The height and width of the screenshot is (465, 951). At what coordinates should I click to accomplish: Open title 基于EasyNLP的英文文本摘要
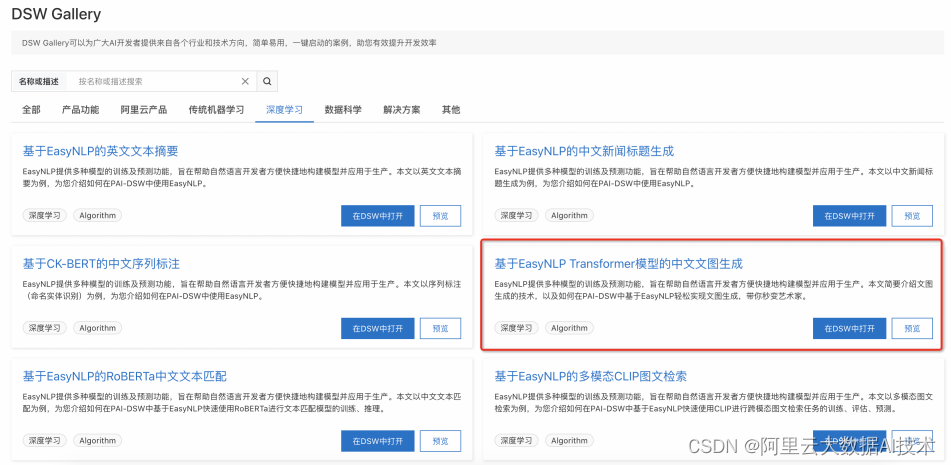point(101,151)
